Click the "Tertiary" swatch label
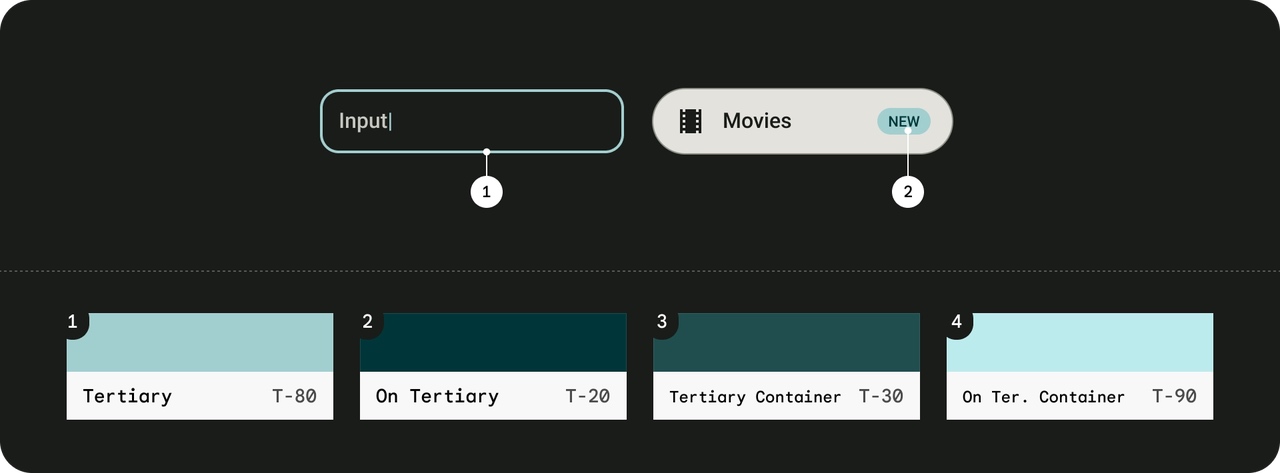 pyautogui.click(x=127, y=396)
